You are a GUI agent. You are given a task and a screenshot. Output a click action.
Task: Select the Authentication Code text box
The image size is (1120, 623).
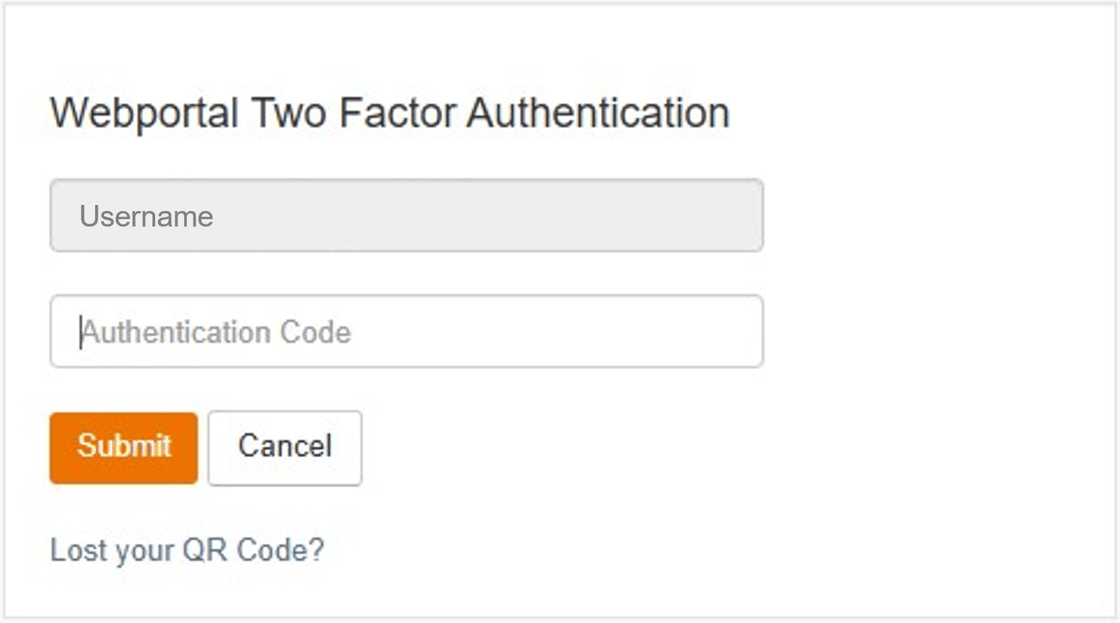click(406, 331)
